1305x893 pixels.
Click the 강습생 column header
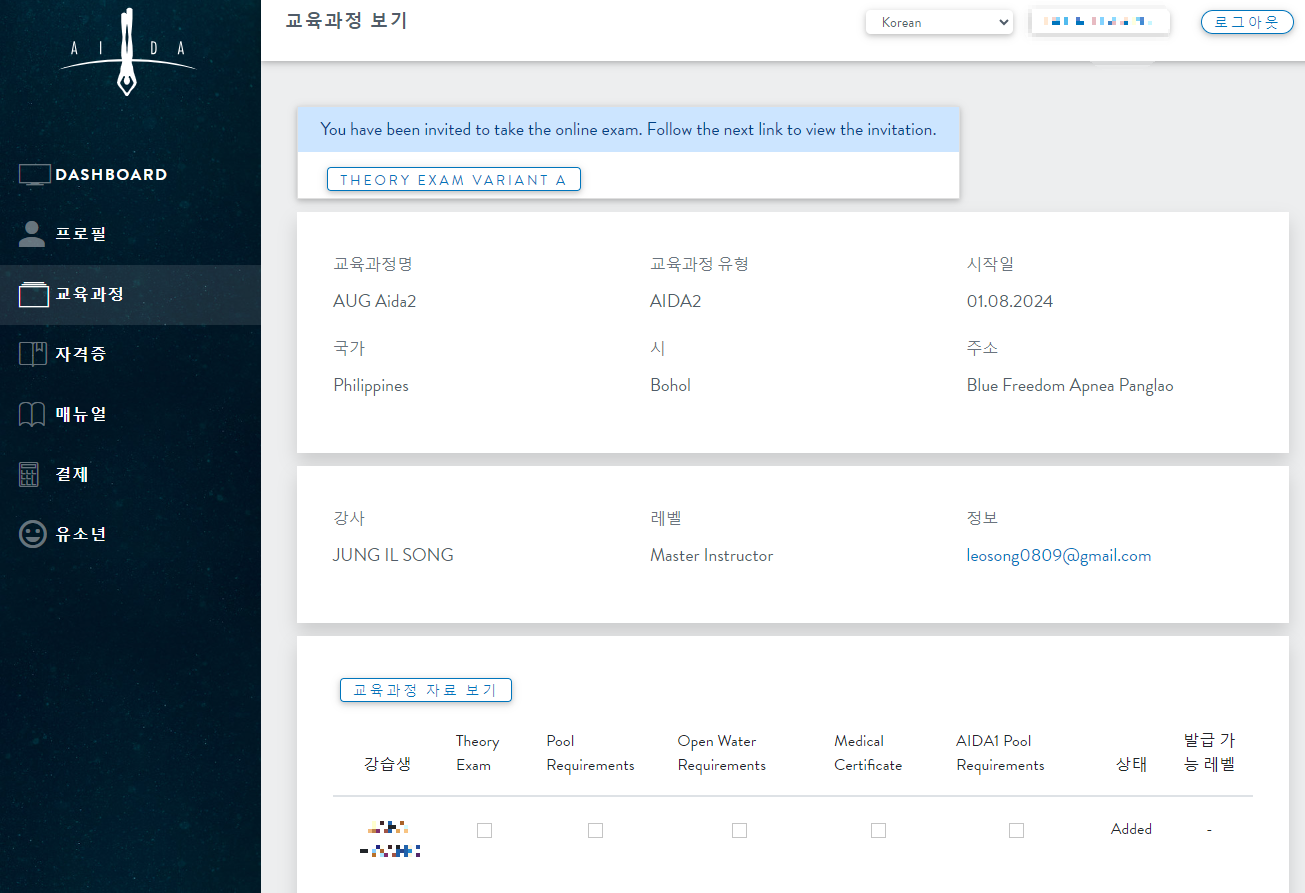point(387,765)
